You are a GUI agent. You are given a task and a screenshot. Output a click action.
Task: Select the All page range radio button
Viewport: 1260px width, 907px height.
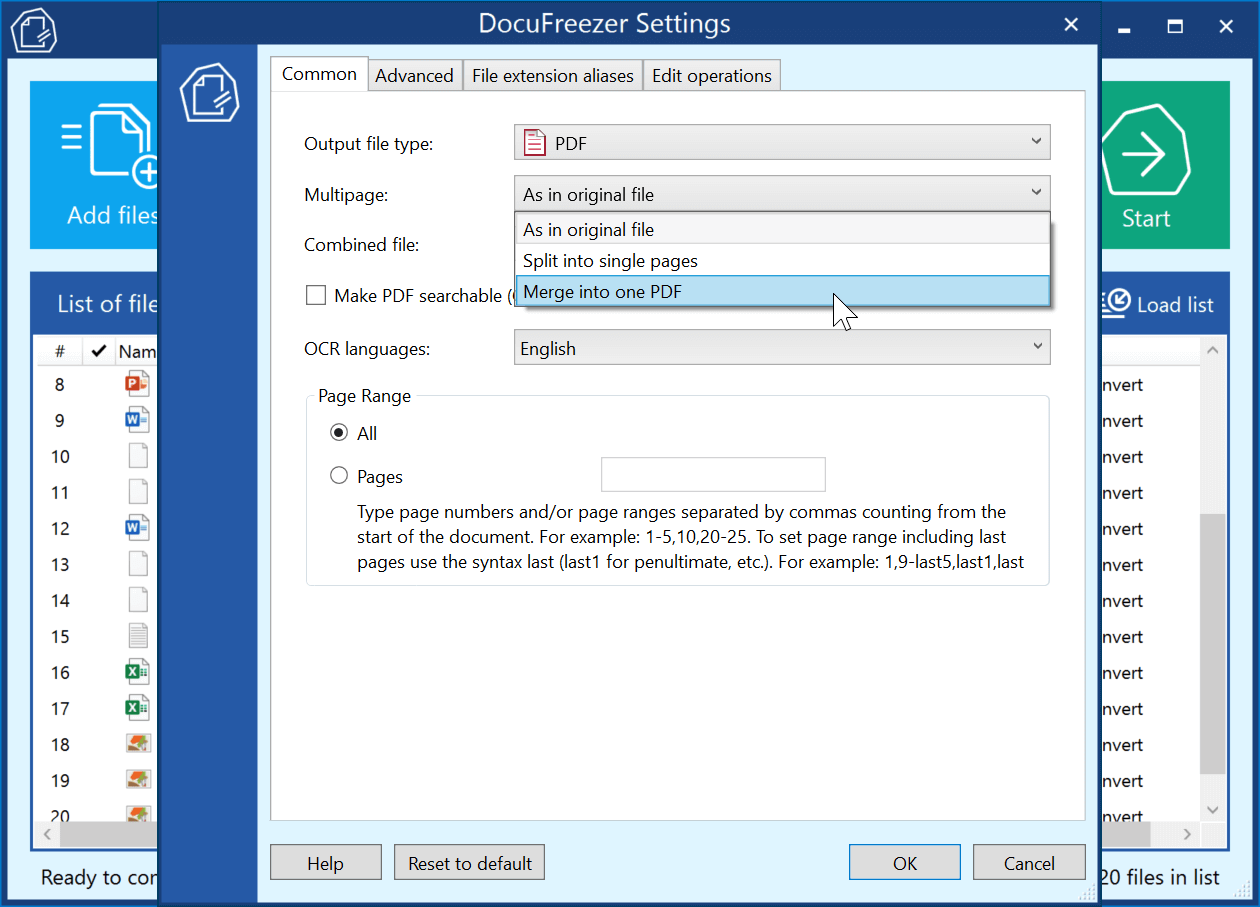click(x=339, y=433)
